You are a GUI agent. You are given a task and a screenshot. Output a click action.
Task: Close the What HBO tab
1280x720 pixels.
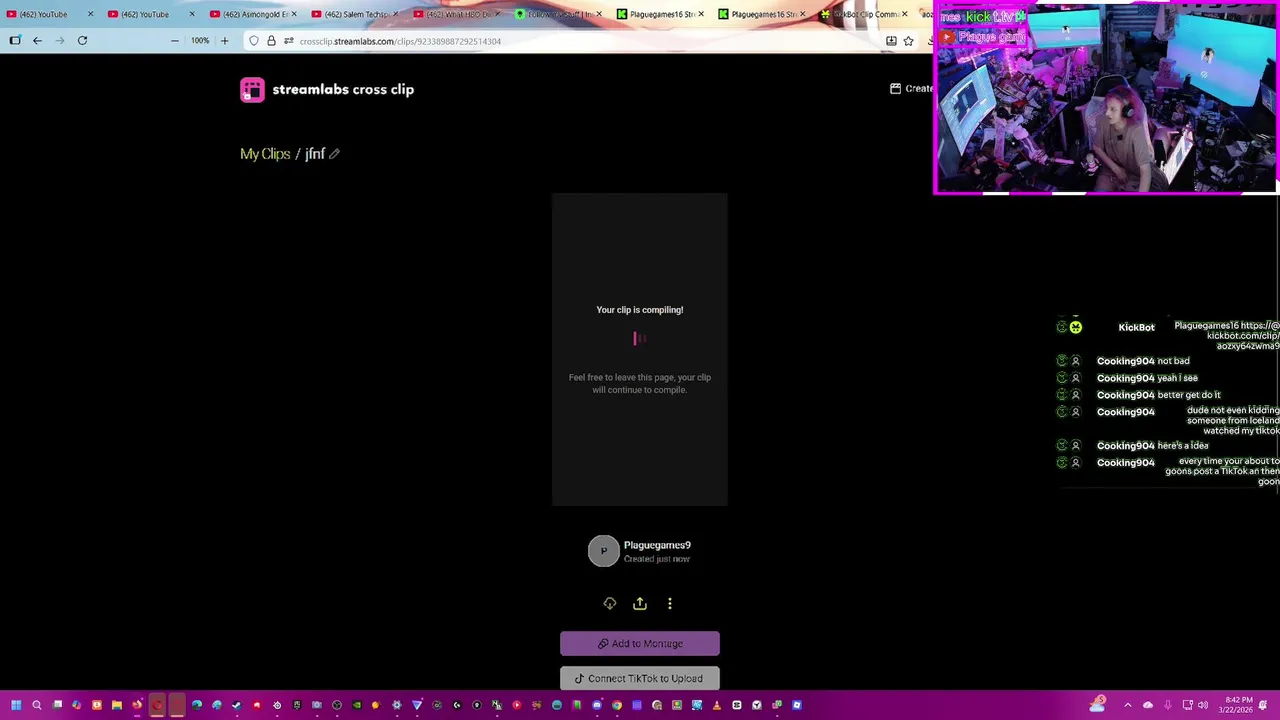[497, 14]
